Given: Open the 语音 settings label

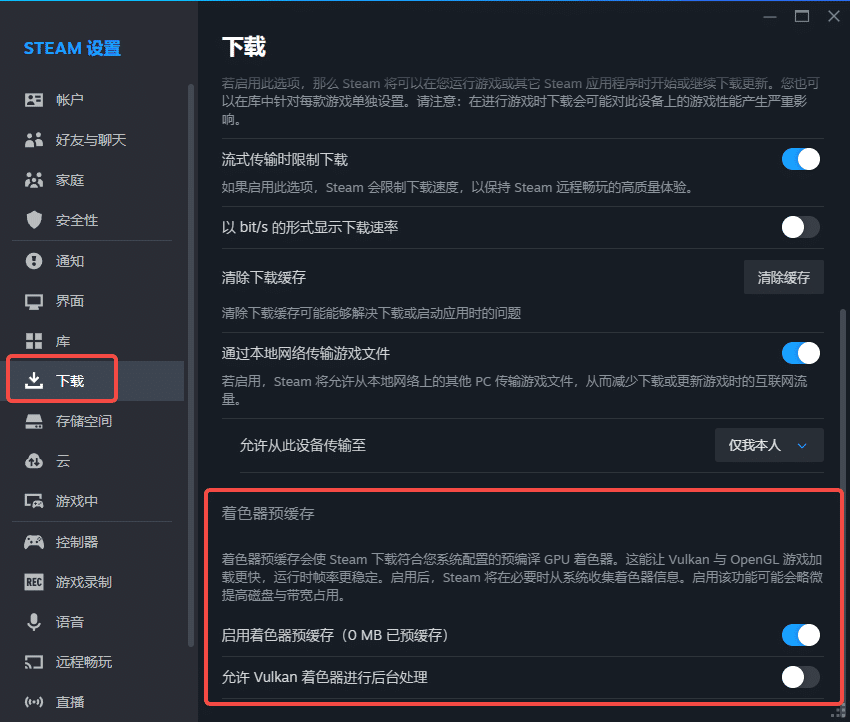Looking at the screenshot, I should click(x=70, y=622).
